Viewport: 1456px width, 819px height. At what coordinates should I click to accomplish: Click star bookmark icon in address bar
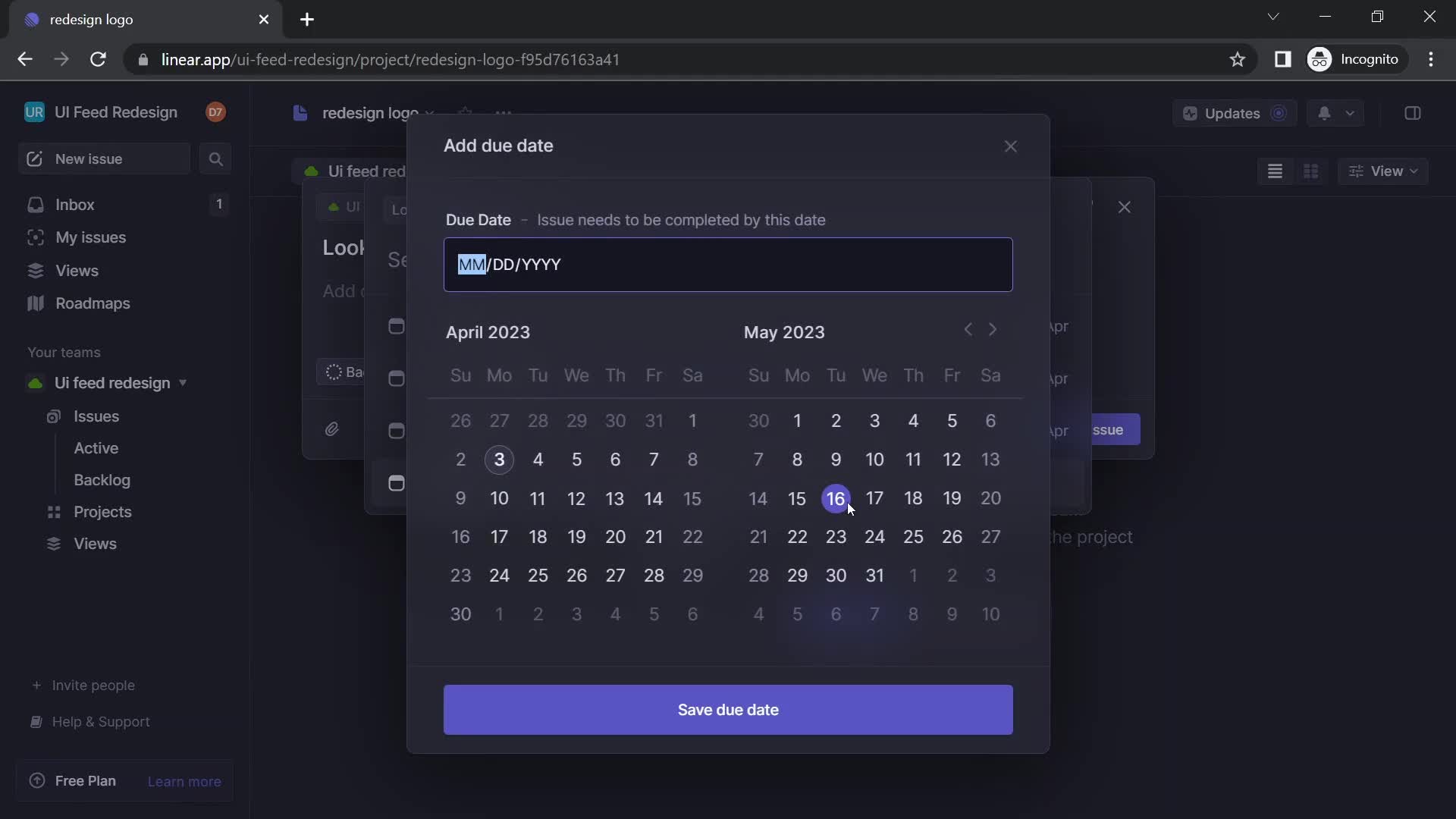(1238, 59)
